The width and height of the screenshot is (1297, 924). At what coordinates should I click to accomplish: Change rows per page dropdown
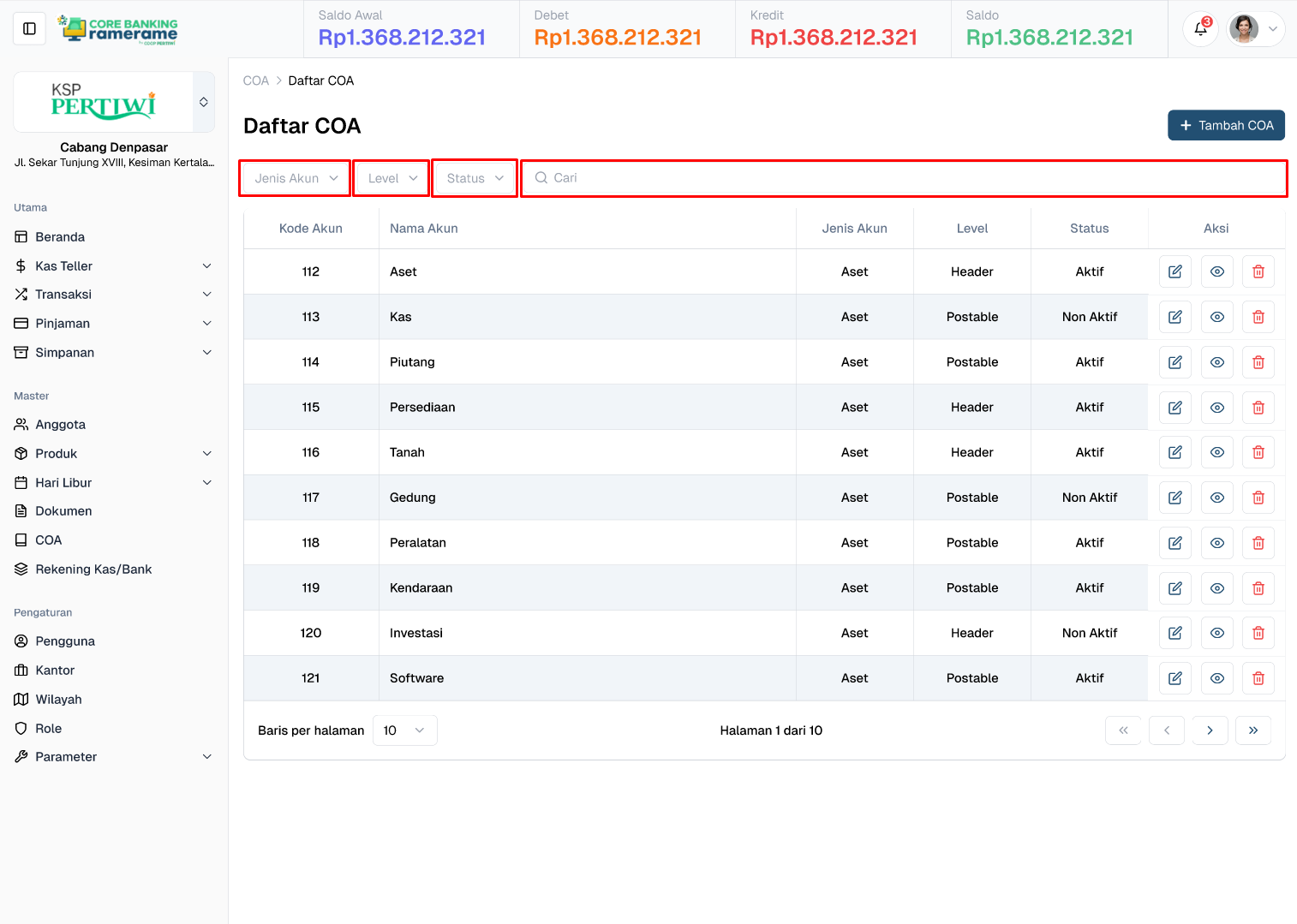[404, 730]
